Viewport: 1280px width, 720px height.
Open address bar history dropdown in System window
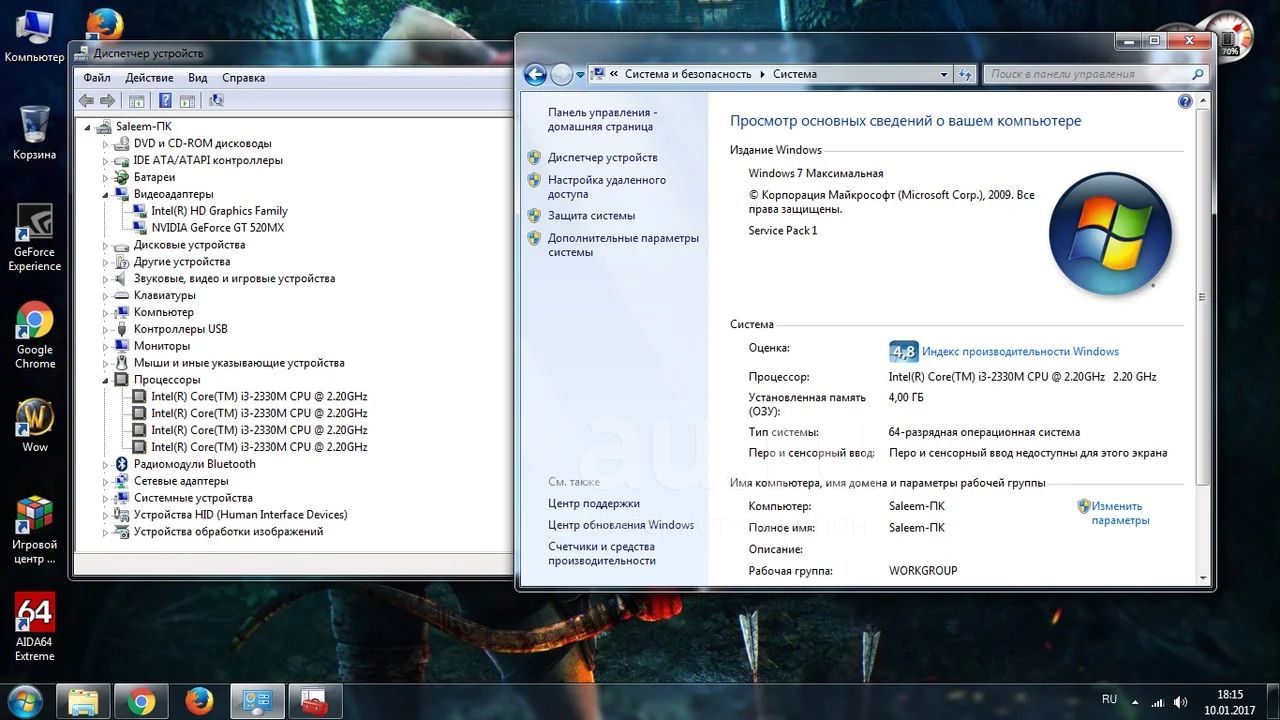pyautogui.click(x=944, y=74)
